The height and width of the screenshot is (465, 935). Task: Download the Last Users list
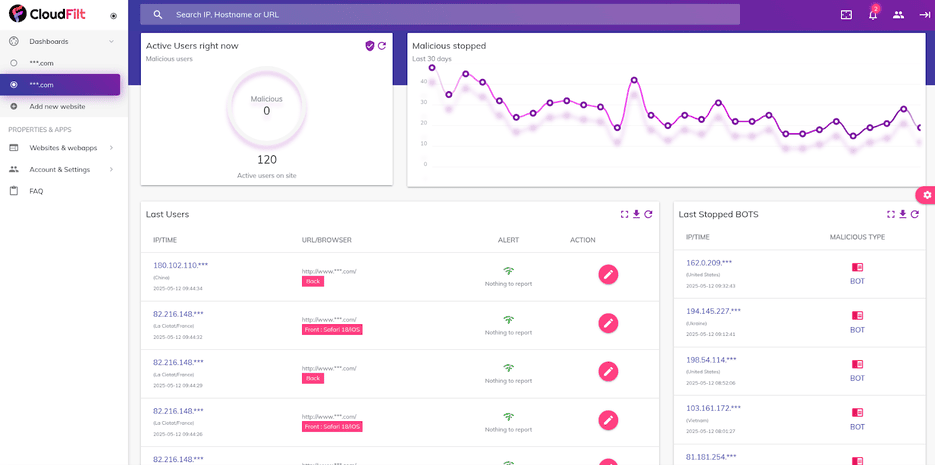pyautogui.click(x=636, y=214)
